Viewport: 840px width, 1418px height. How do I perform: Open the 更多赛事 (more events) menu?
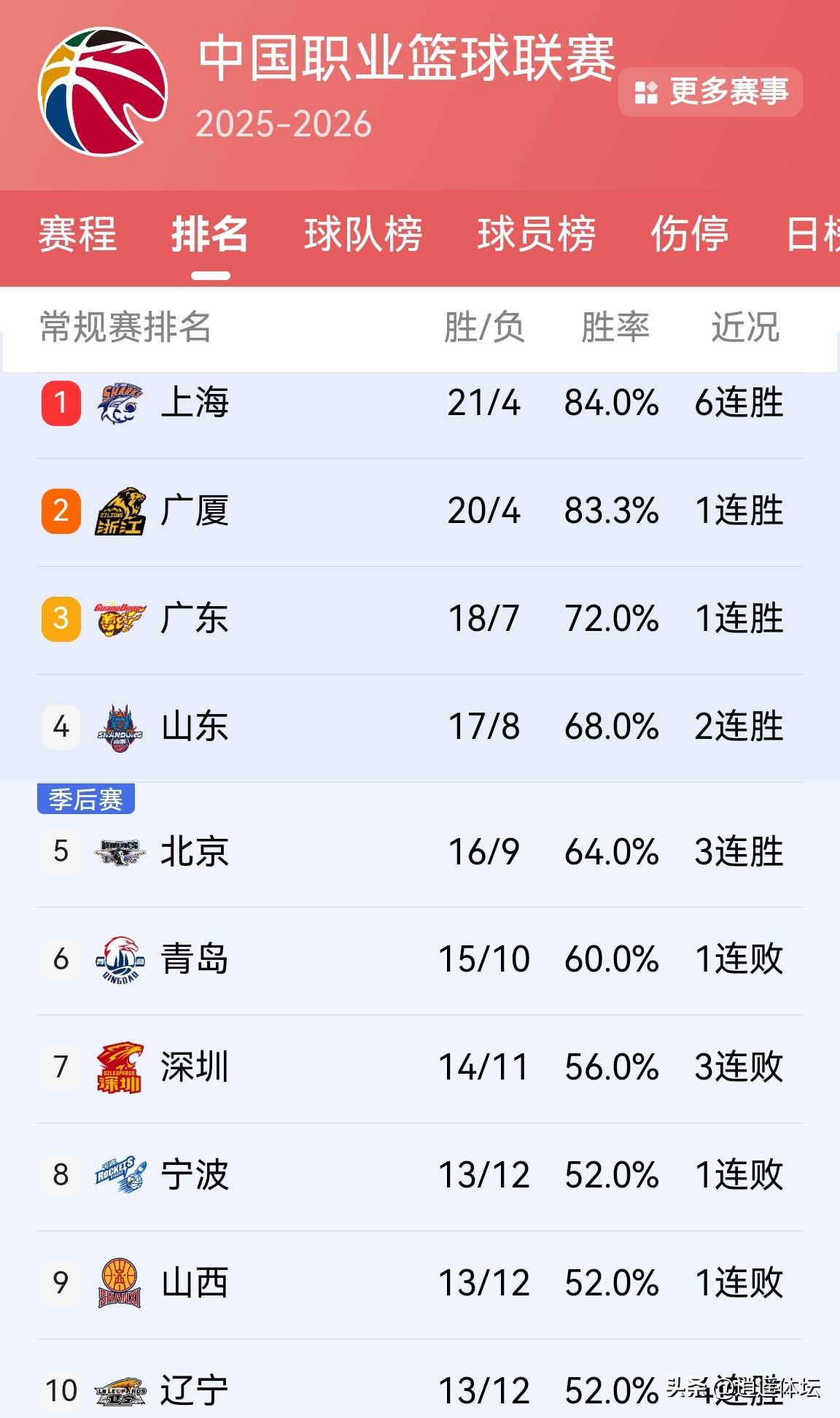711,92
